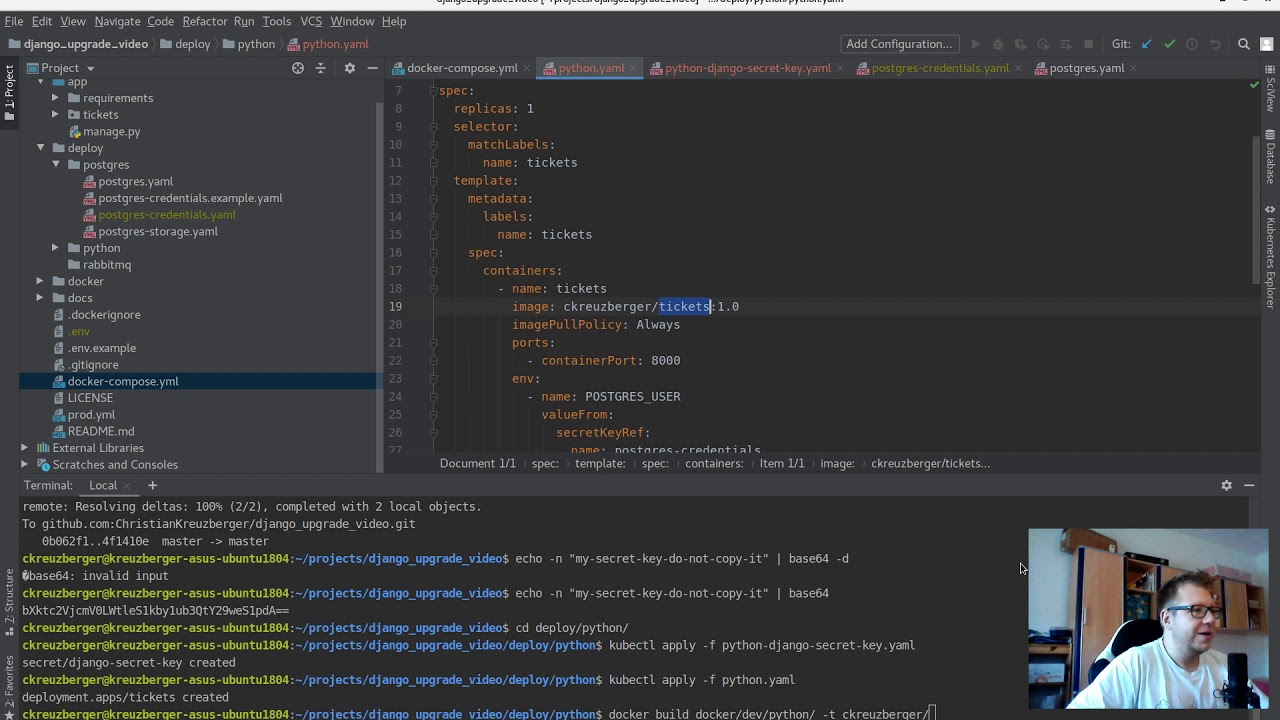Open the Tools menu
This screenshot has height=720, width=1280.
click(277, 21)
